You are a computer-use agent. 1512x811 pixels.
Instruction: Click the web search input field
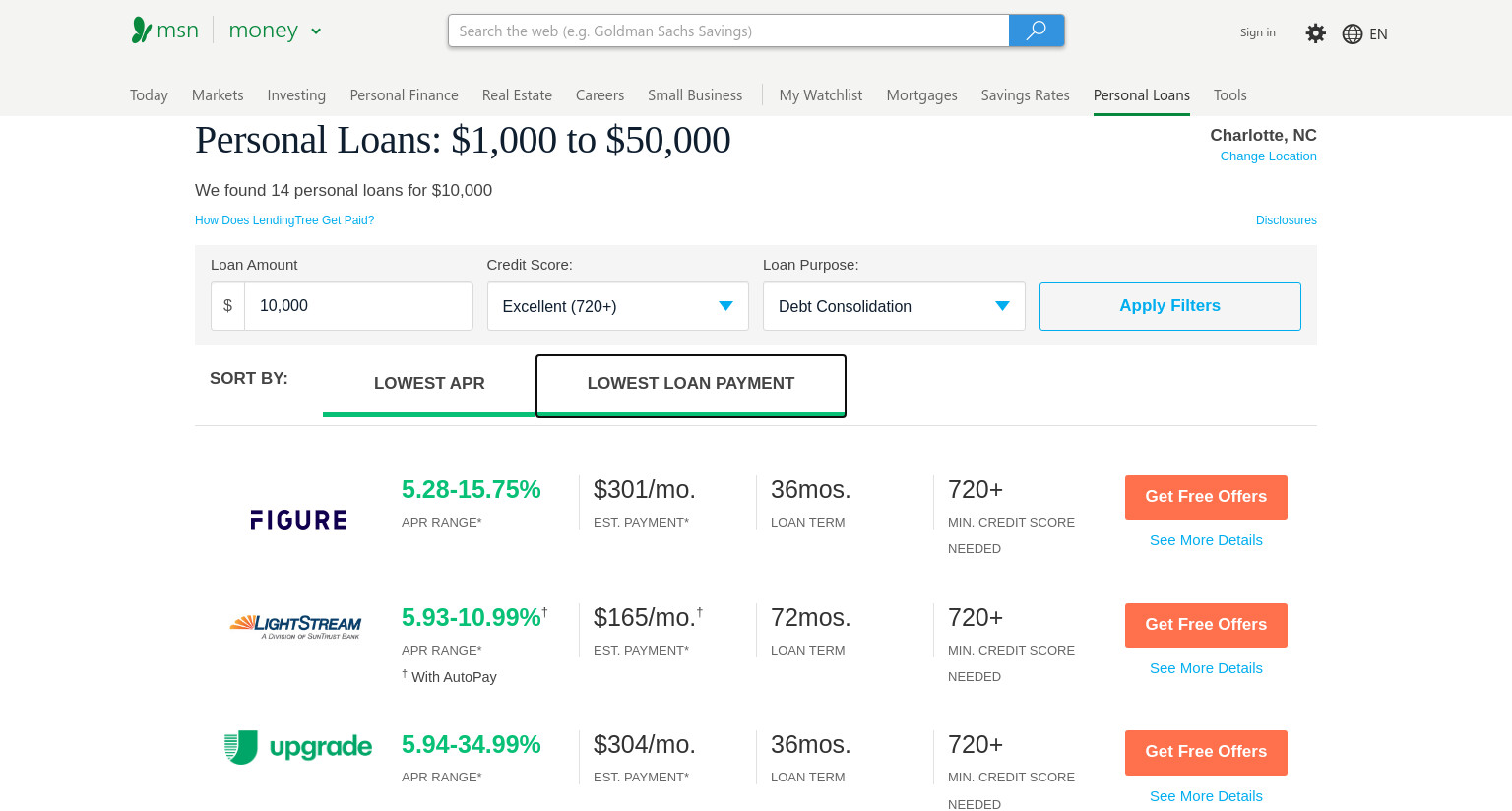click(x=728, y=31)
